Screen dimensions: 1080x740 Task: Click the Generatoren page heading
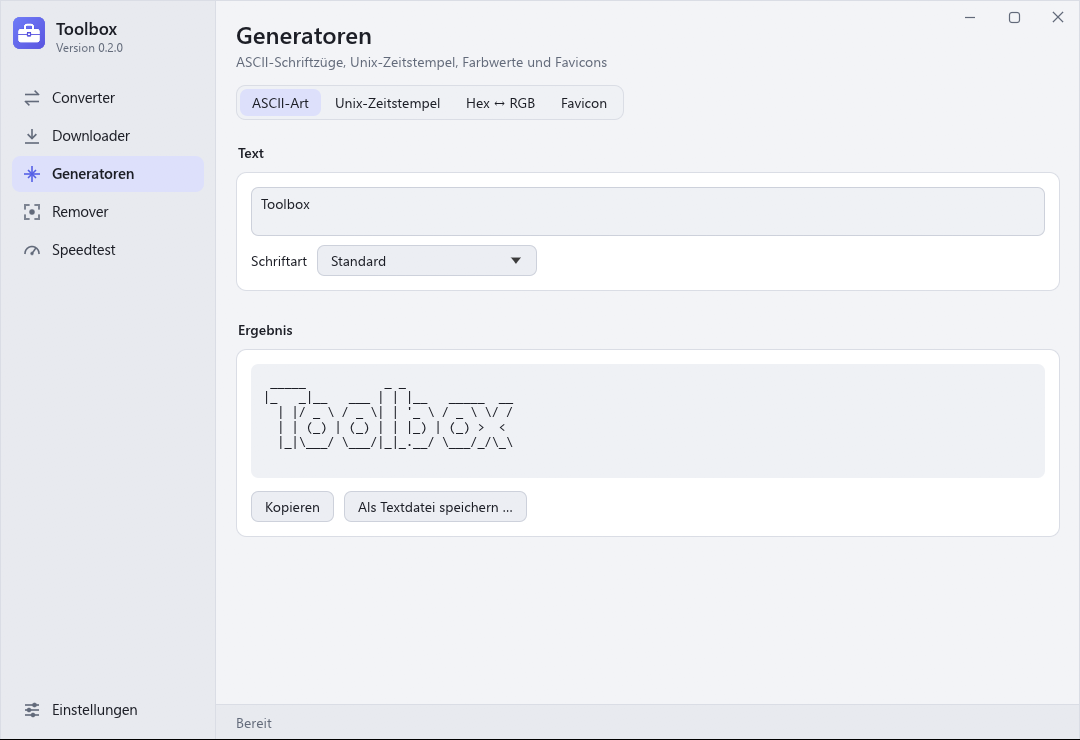pos(304,36)
